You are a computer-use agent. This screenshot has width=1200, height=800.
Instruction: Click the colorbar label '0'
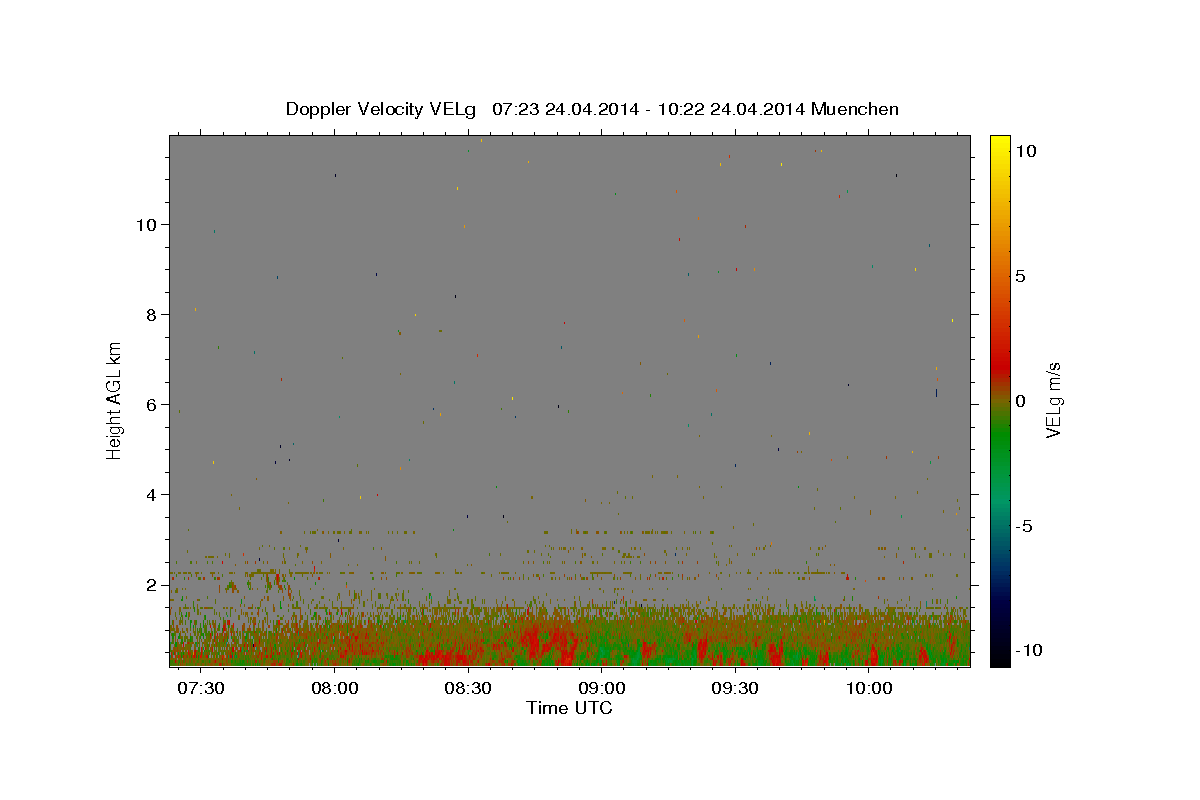[1019, 401]
